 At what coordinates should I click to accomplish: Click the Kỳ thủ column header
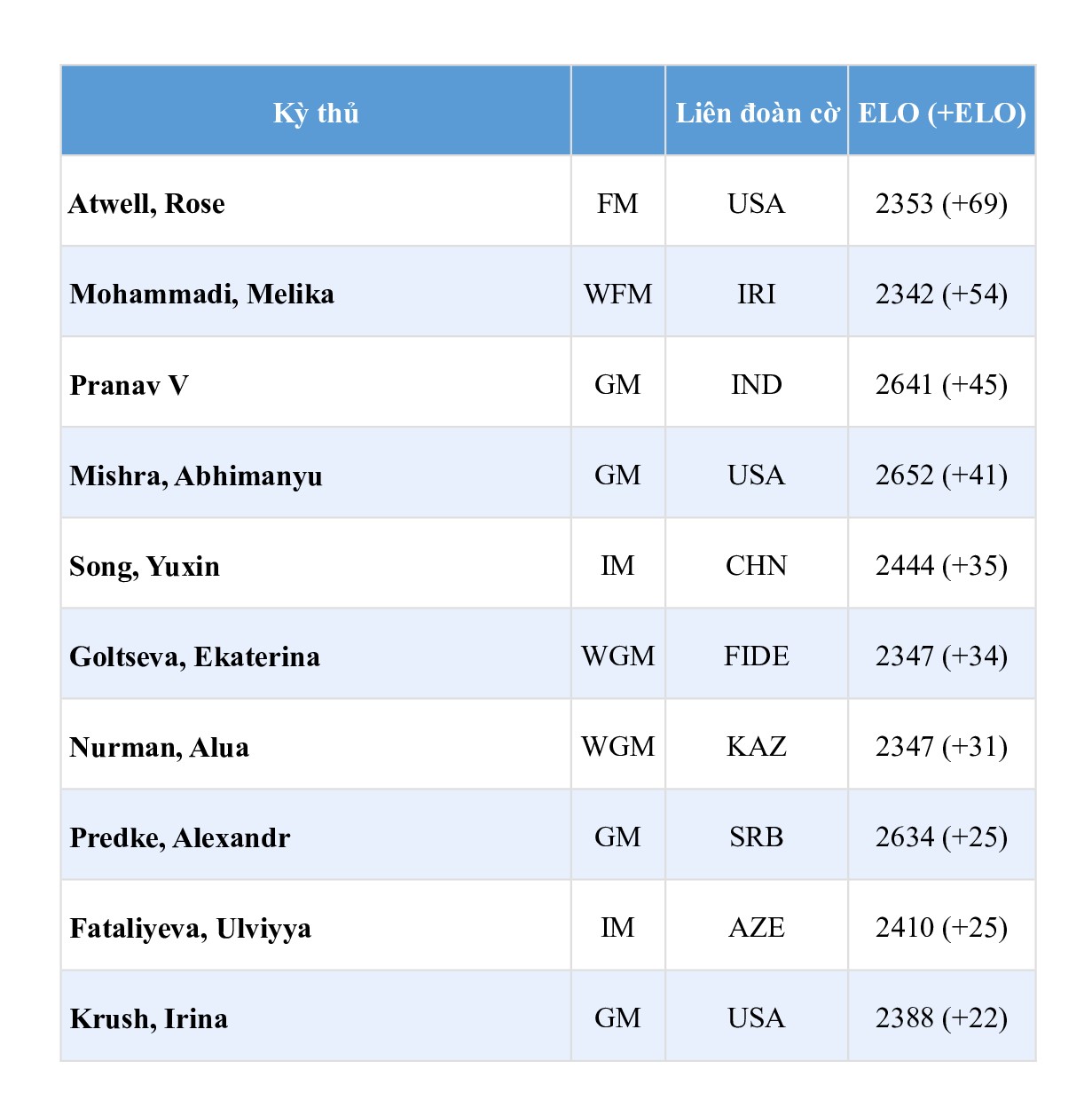point(316,113)
